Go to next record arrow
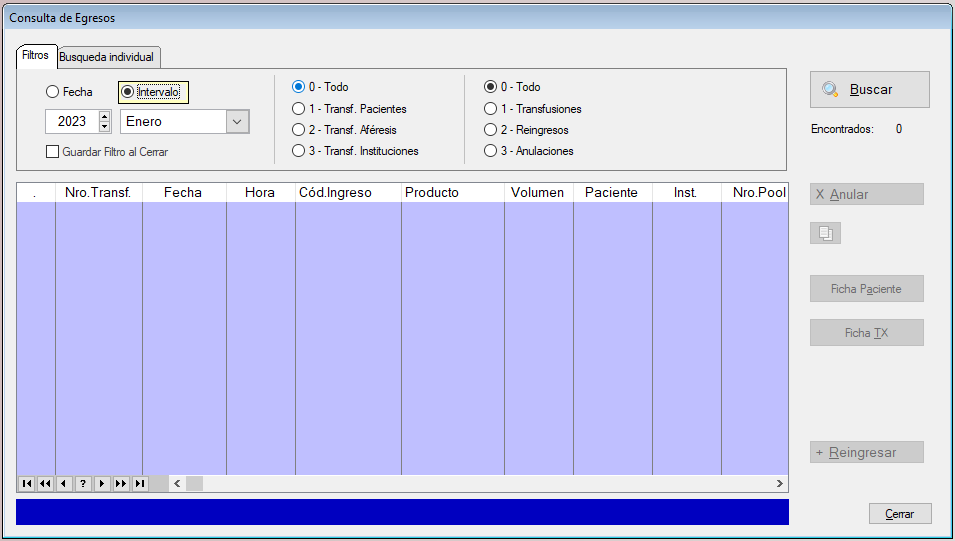This screenshot has width=955, height=541. [x=102, y=484]
